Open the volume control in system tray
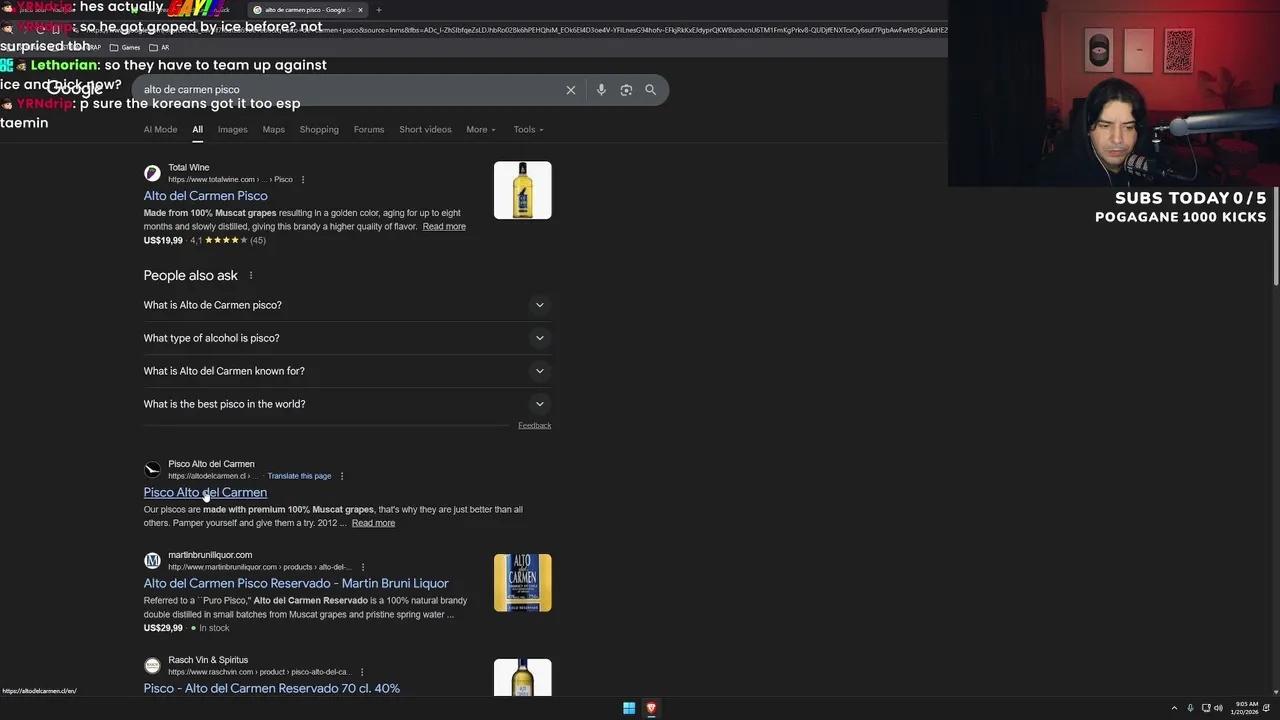1280x720 pixels. pyautogui.click(x=1218, y=708)
